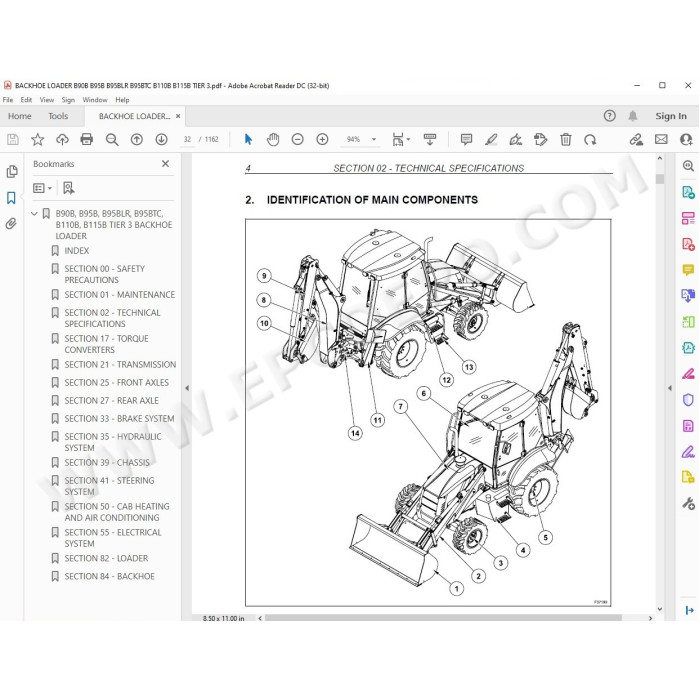Open SECTION 39 - CHASSIS bookmark

(107, 462)
